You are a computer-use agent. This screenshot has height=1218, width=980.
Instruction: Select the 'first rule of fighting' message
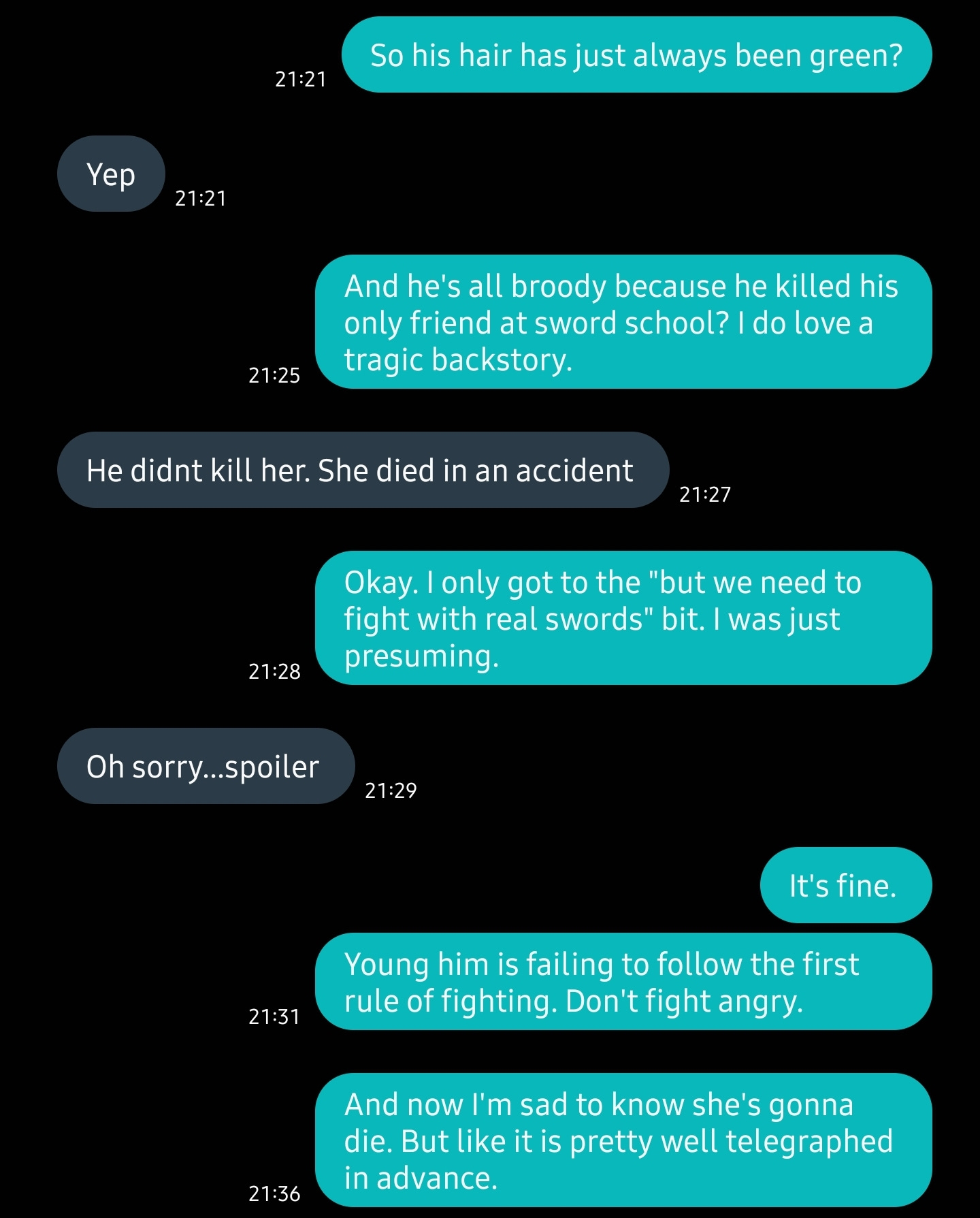tap(623, 982)
